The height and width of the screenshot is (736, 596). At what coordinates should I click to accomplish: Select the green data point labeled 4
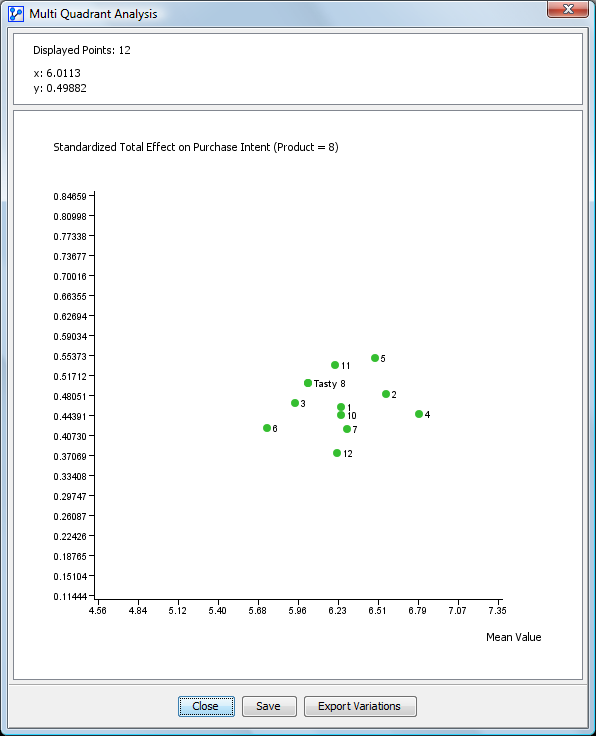[419, 414]
